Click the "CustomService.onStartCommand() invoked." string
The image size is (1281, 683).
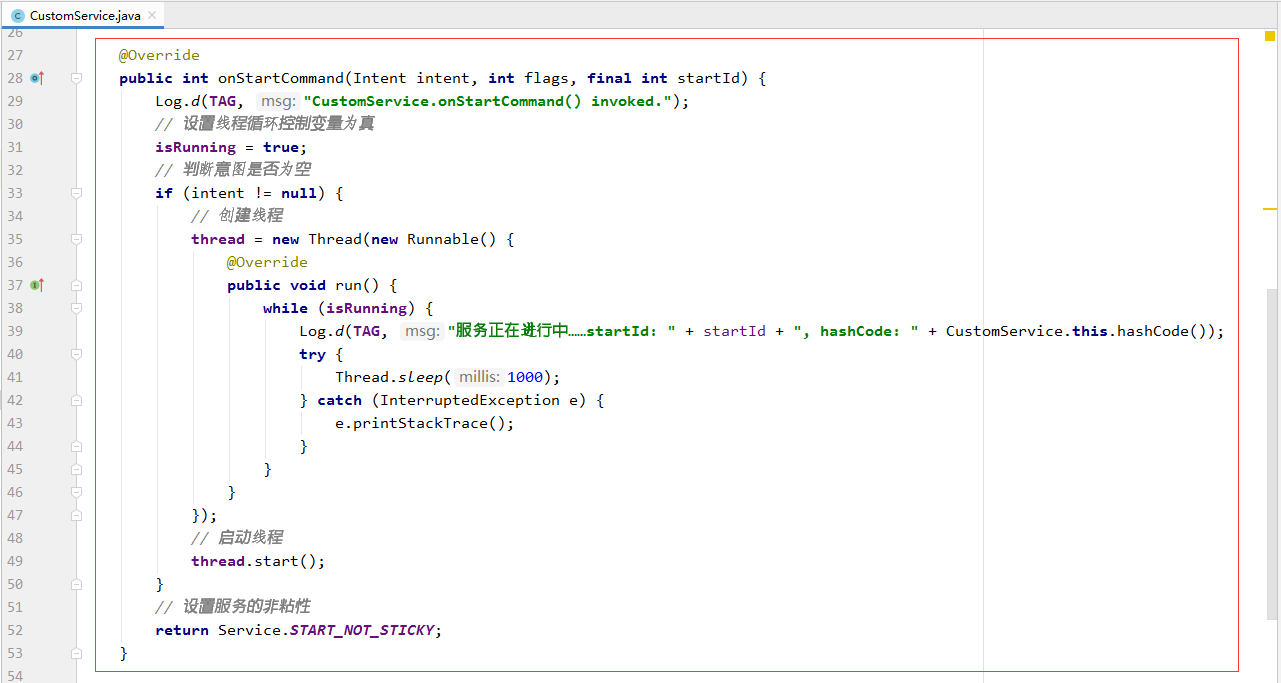[489, 101]
